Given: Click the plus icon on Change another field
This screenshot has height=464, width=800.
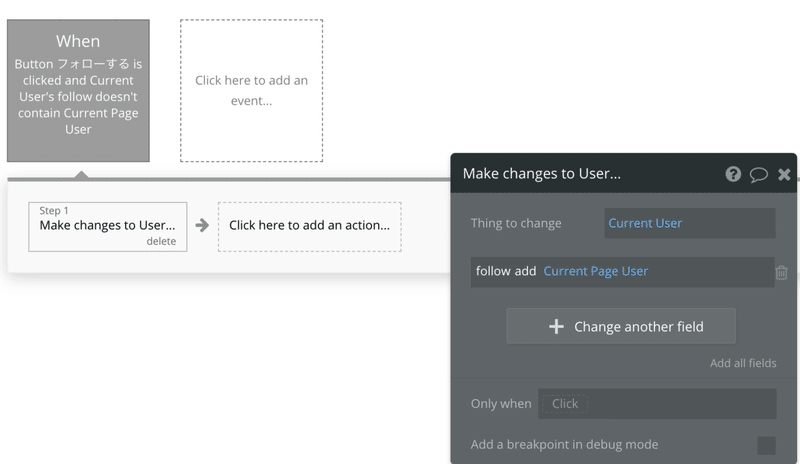Looking at the screenshot, I should coord(556,327).
